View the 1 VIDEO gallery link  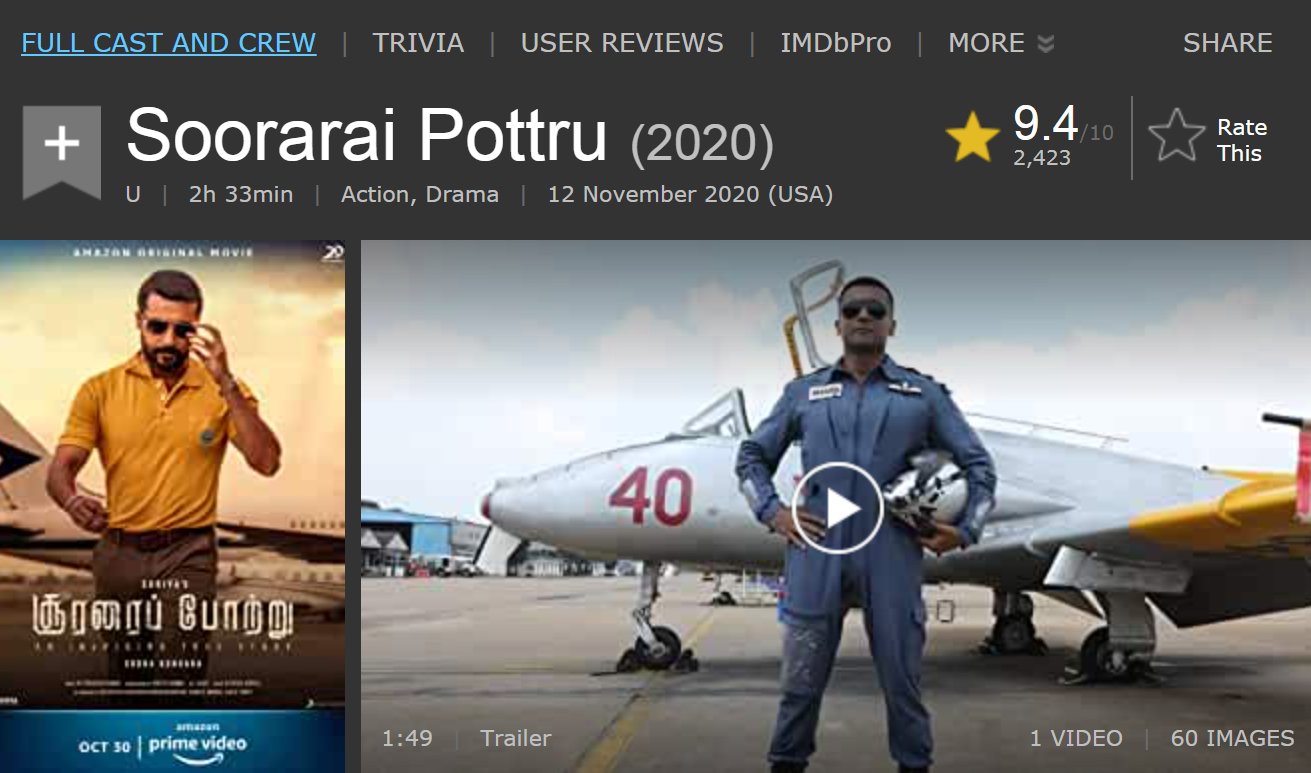[x=1076, y=739]
